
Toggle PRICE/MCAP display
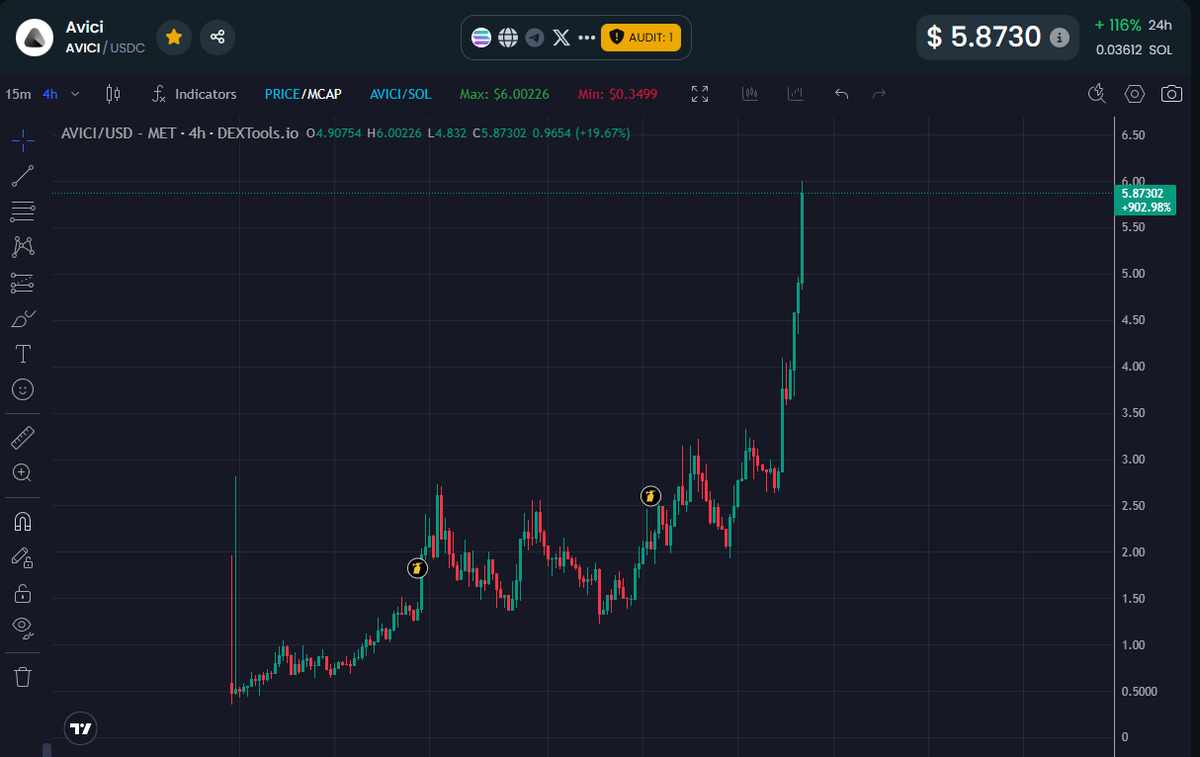(303, 94)
